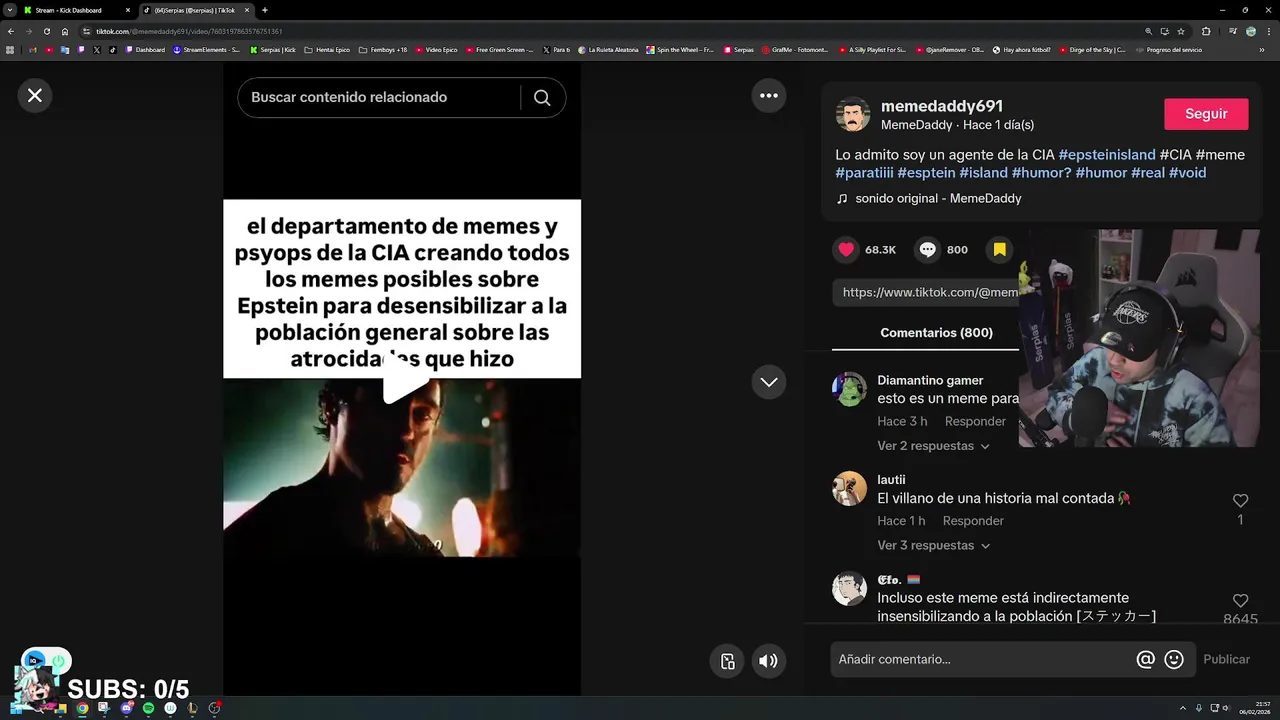
Task: Click the Chrome profile avatar
Action: tap(1251, 31)
